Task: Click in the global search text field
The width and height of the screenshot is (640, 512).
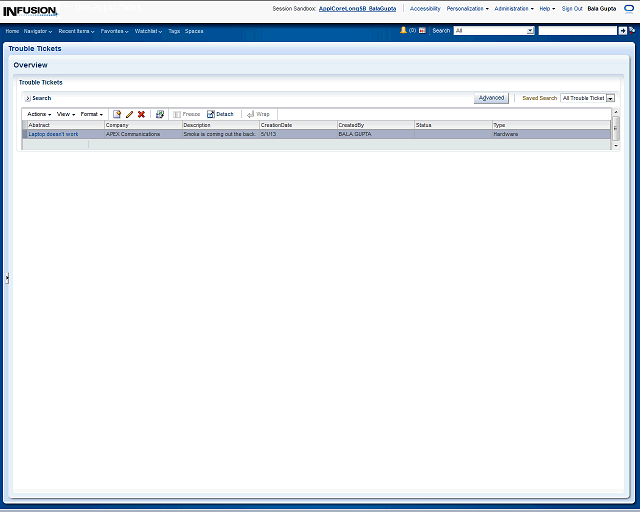Action: click(578, 31)
